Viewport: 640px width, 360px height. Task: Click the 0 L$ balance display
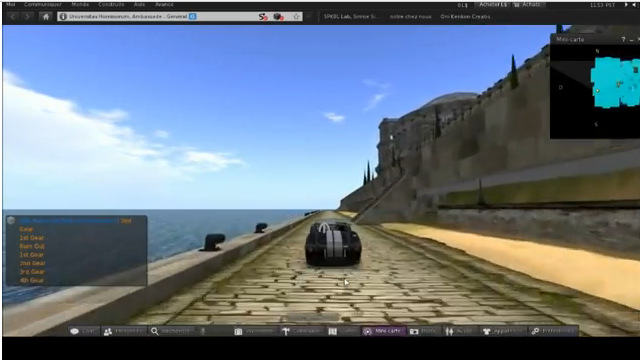(x=462, y=5)
